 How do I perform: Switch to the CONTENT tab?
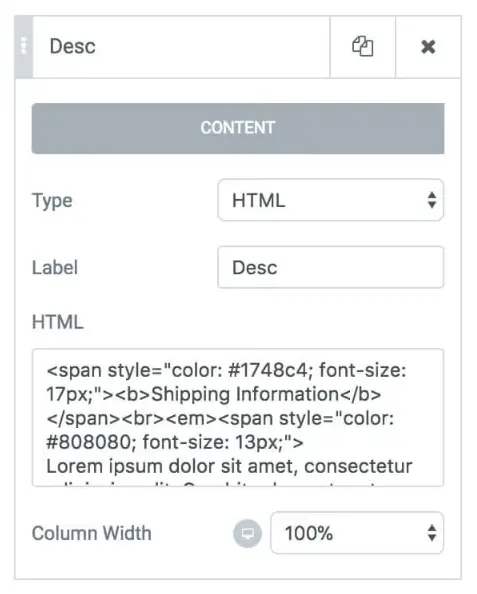[238, 128]
